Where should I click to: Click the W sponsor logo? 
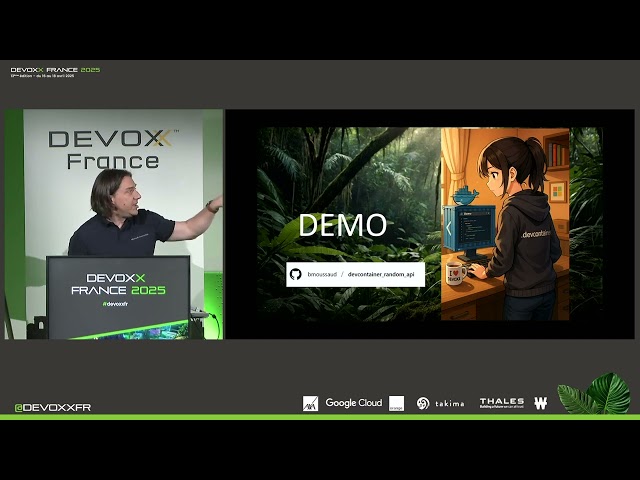[x=540, y=403]
